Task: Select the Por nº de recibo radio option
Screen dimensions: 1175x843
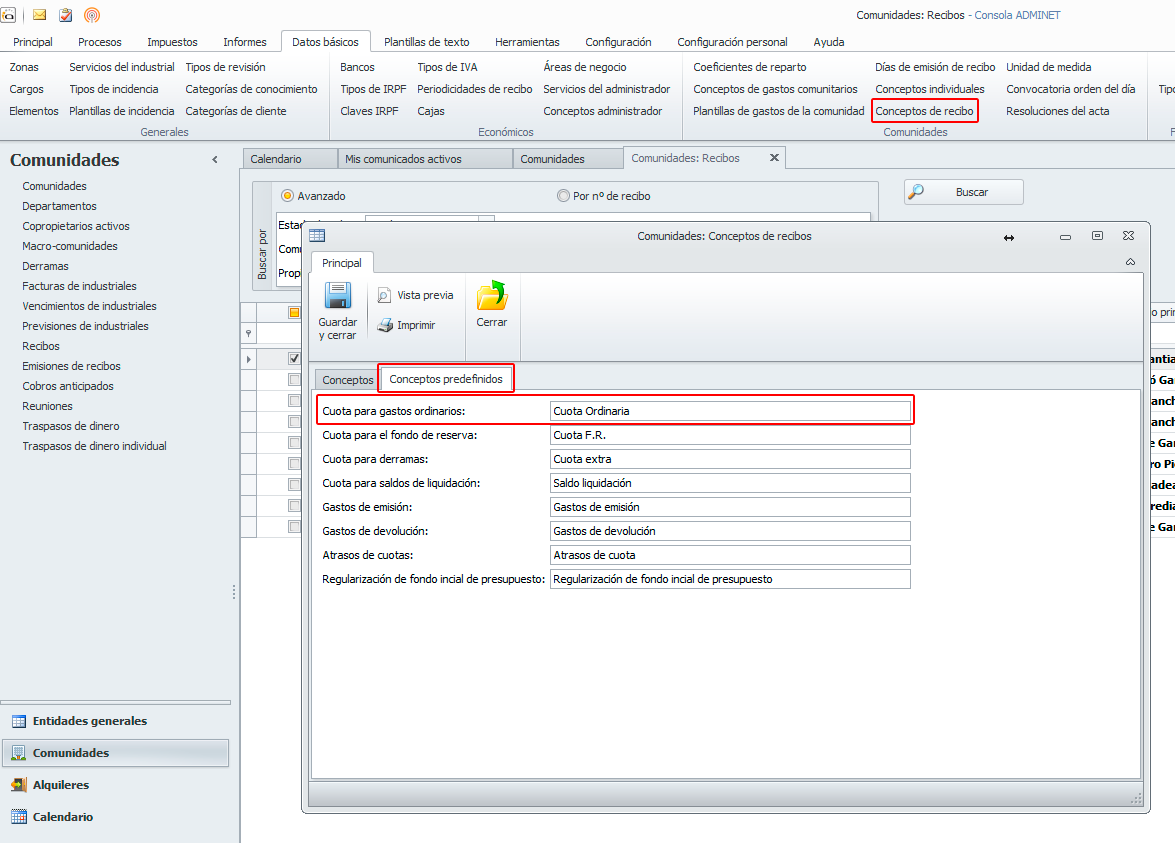Action: pyautogui.click(x=563, y=196)
